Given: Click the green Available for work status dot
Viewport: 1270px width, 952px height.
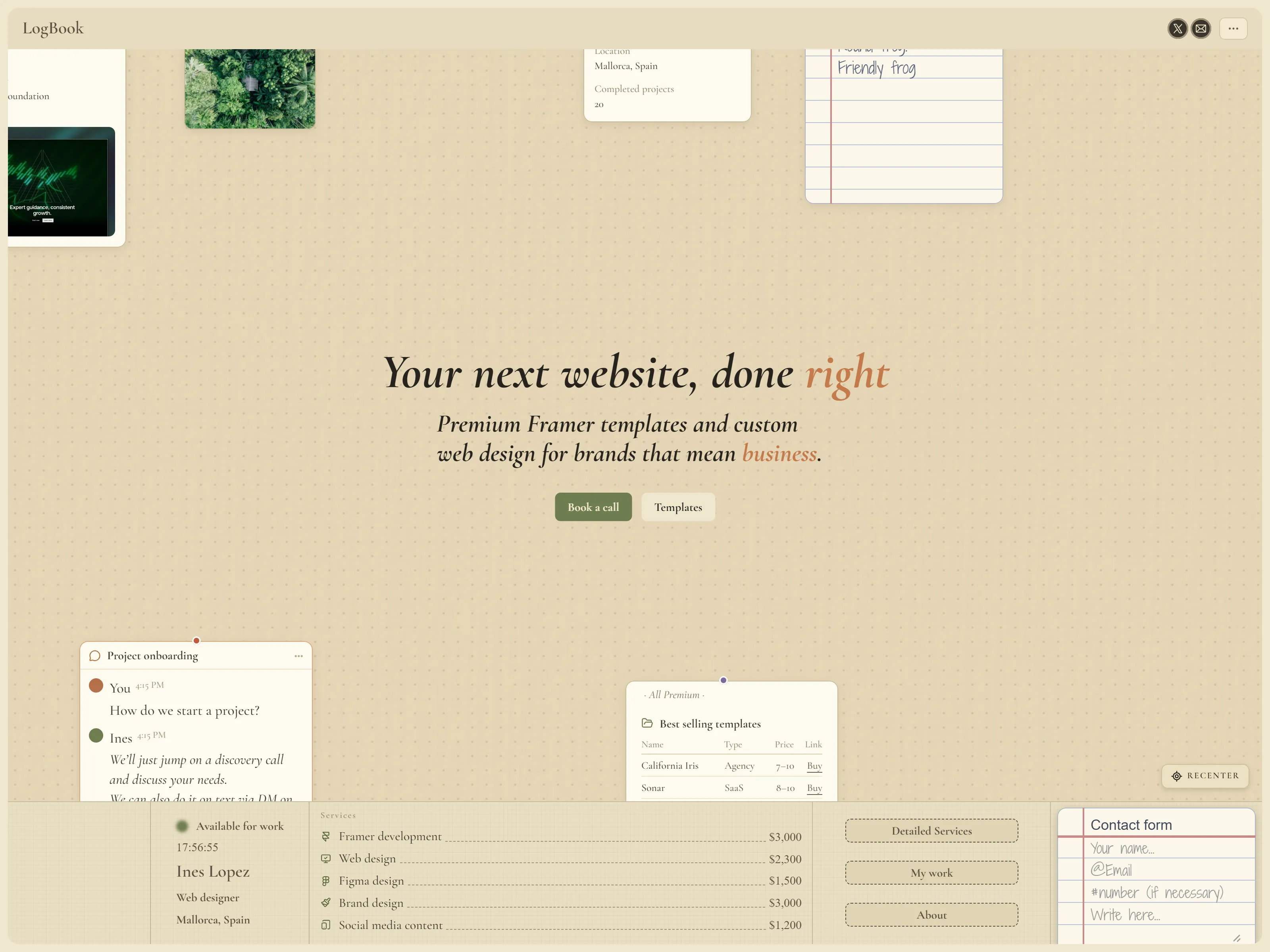Looking at the screenshot, I should [182, 826].
